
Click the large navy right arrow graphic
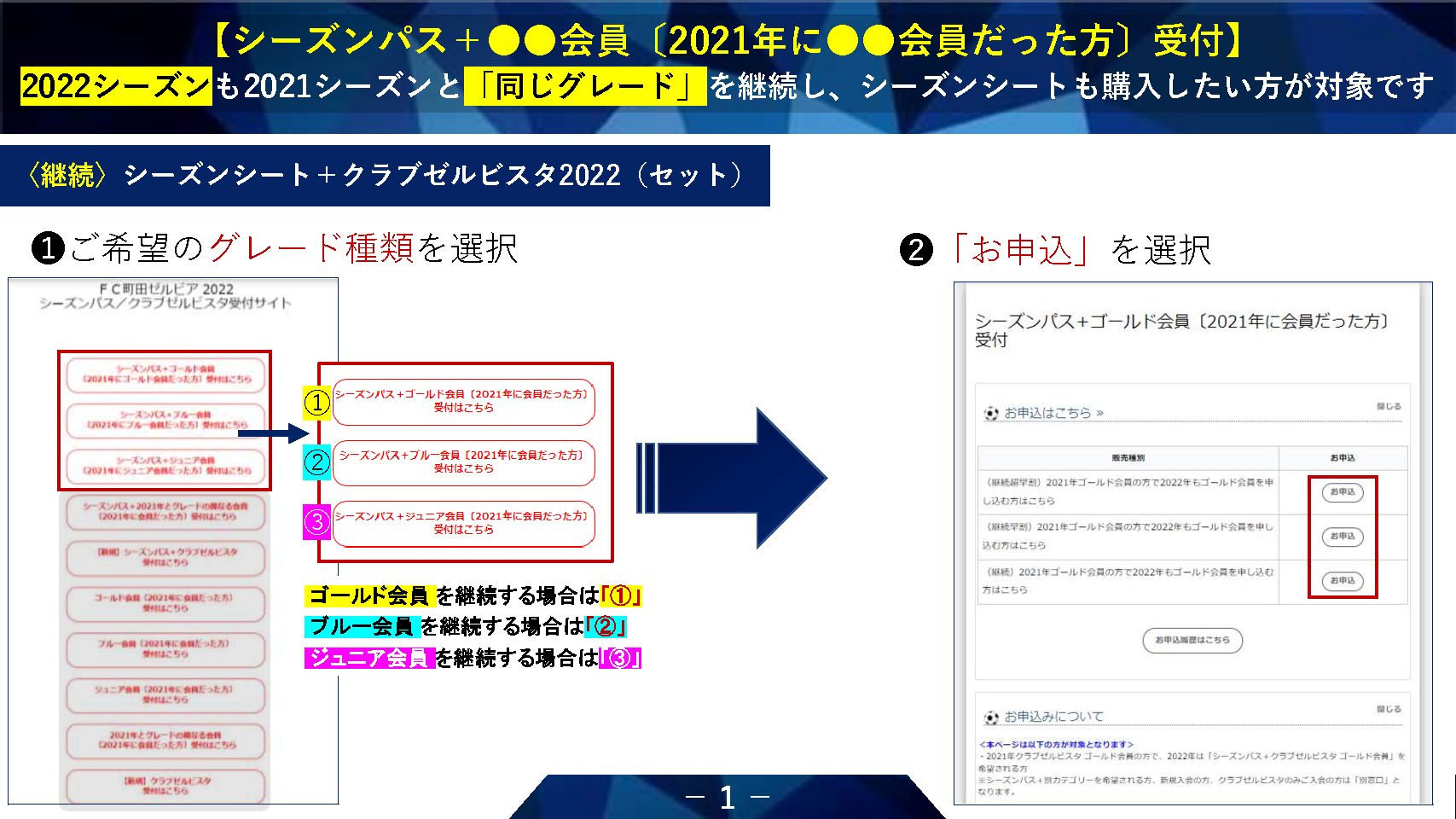click(x=732, y=478)
